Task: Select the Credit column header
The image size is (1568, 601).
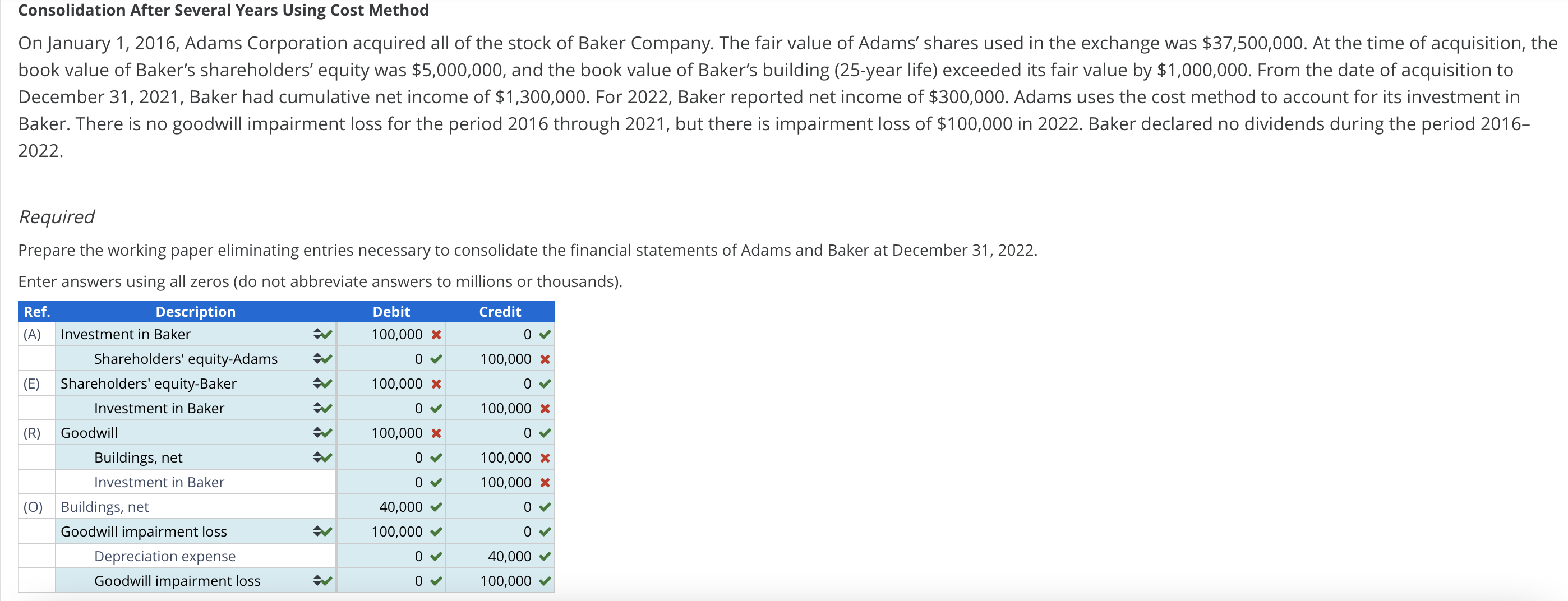Action: (x=500, y=312)
